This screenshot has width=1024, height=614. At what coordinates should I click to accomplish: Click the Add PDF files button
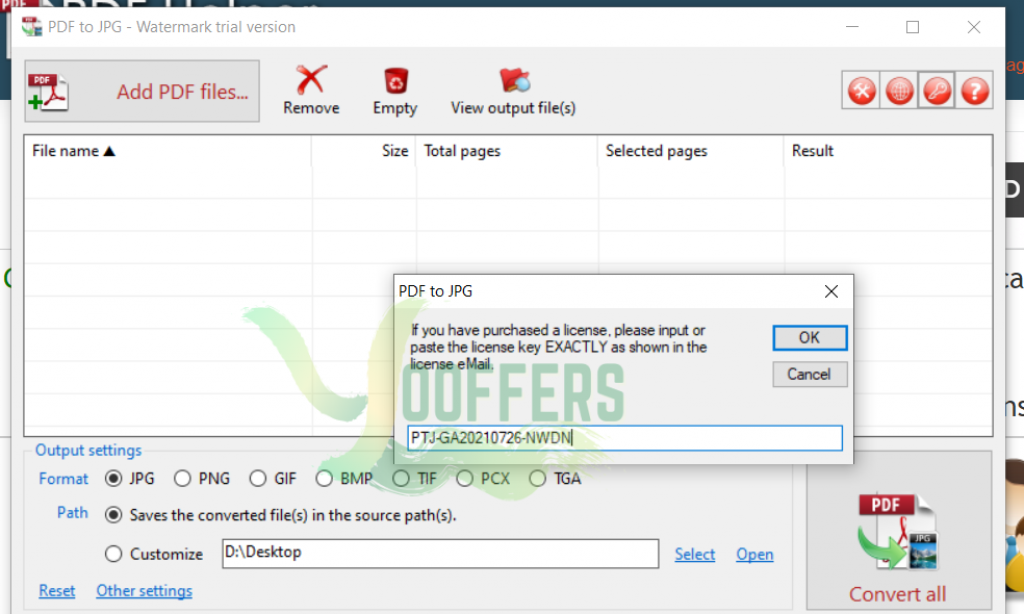click(x=142, y=91)
